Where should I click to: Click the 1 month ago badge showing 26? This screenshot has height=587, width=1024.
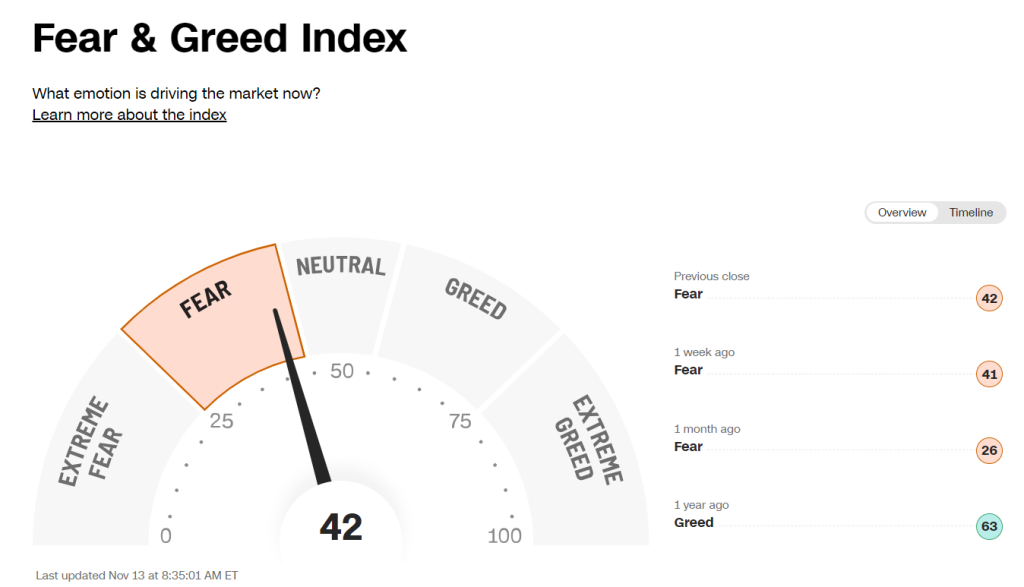989,451
